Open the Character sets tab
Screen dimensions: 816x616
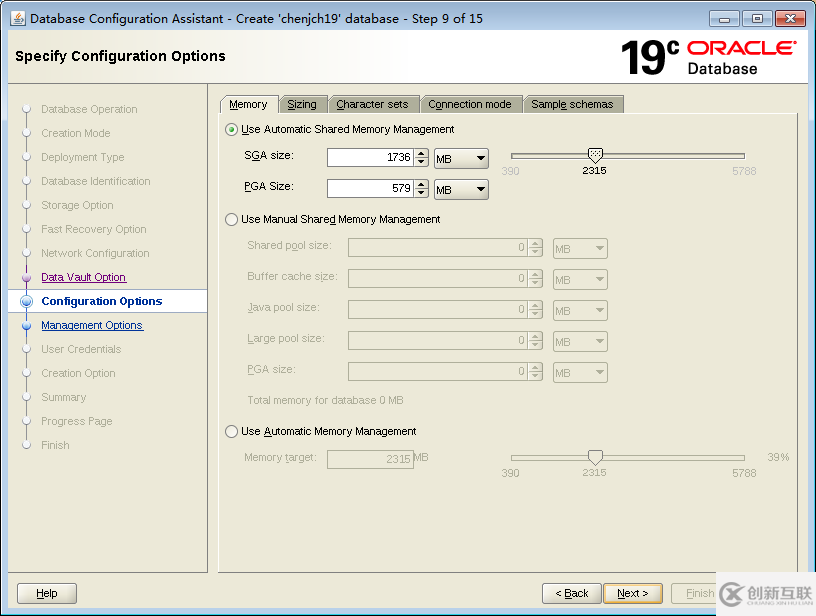(372, 105)
